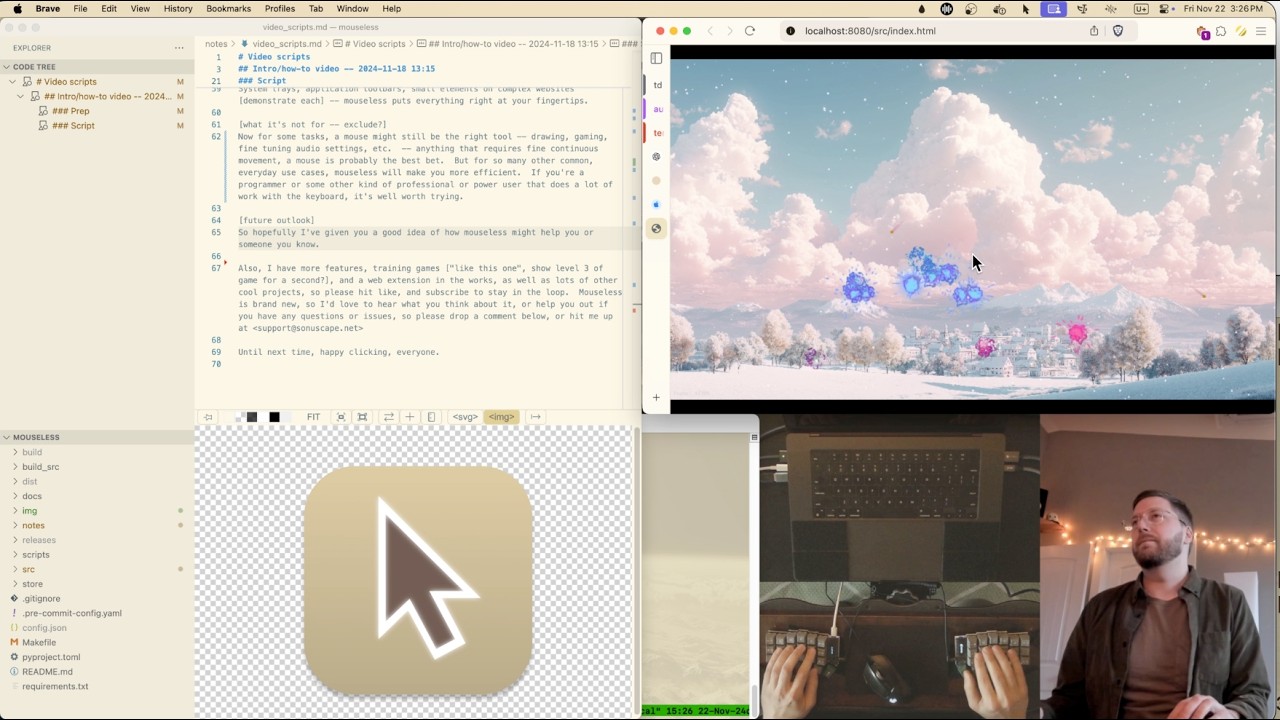The height and width of the screenshot is (720, 1280).
Task: Open the Apple menu
Action: click(17, 9)
